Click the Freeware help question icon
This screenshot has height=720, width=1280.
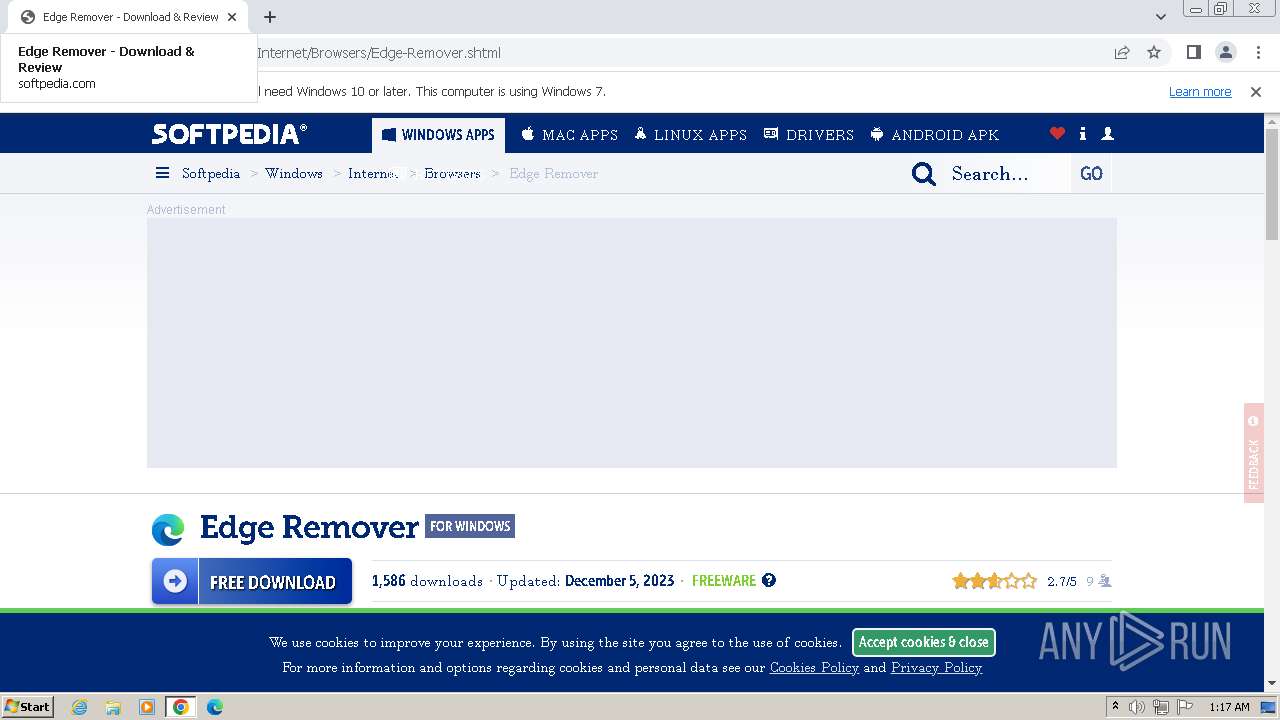769,580
